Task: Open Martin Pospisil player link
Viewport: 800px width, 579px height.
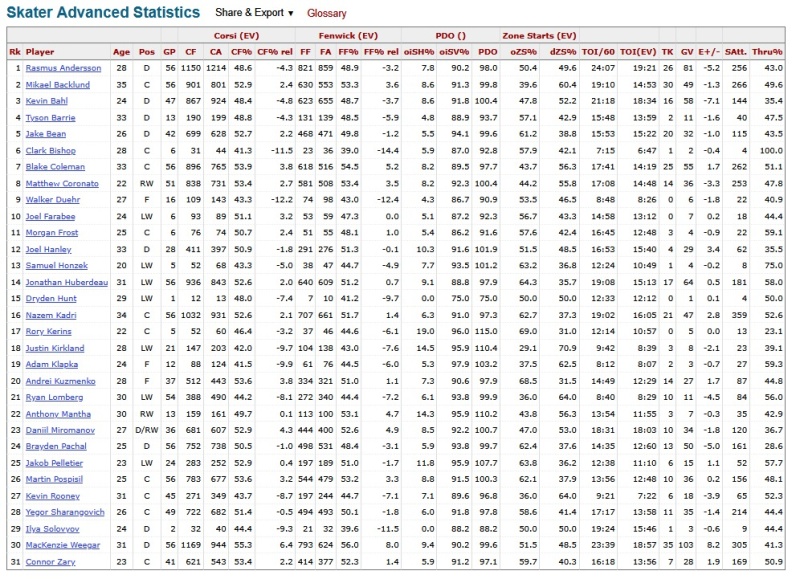Action: point(54,480)
